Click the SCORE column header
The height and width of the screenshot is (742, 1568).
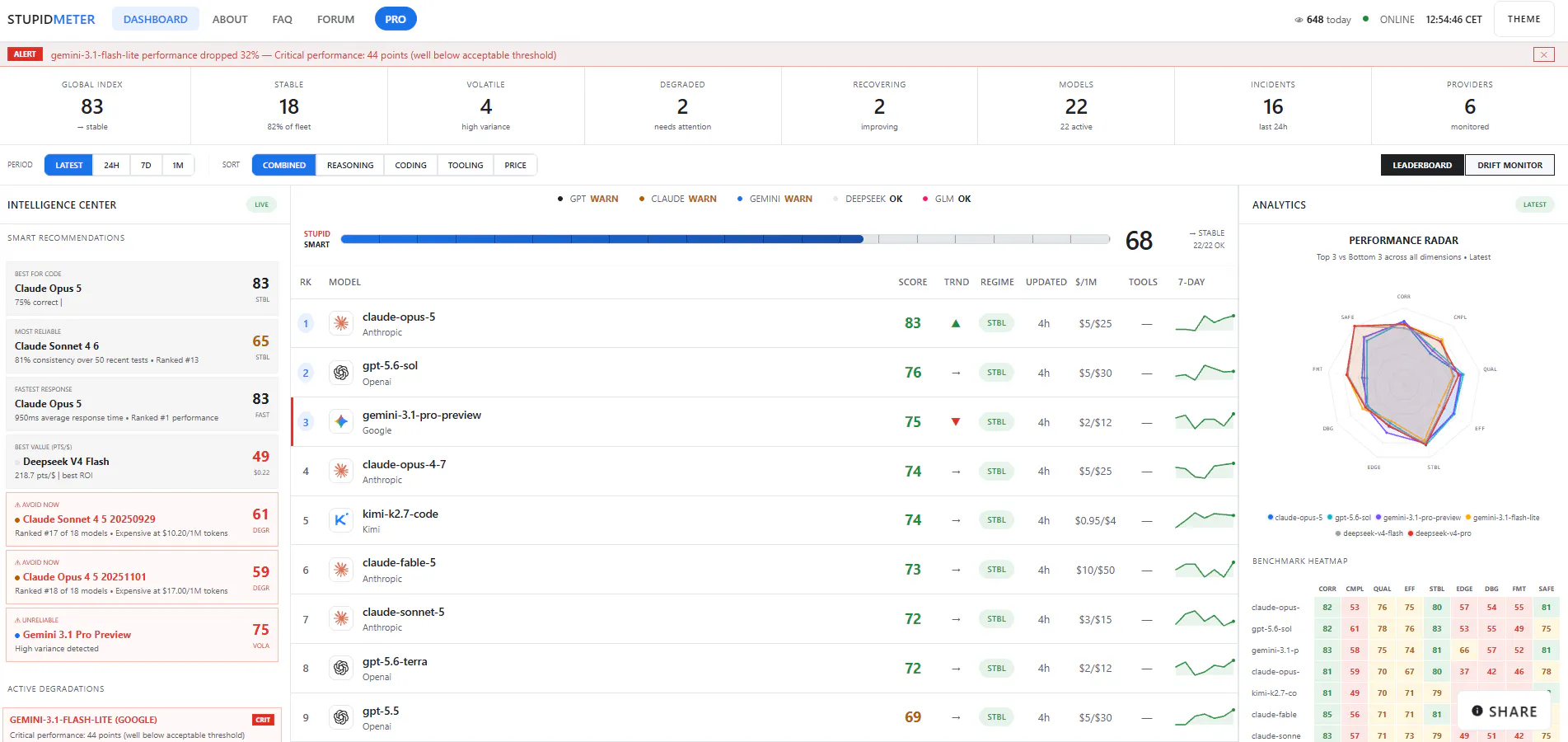click(912, 282)
